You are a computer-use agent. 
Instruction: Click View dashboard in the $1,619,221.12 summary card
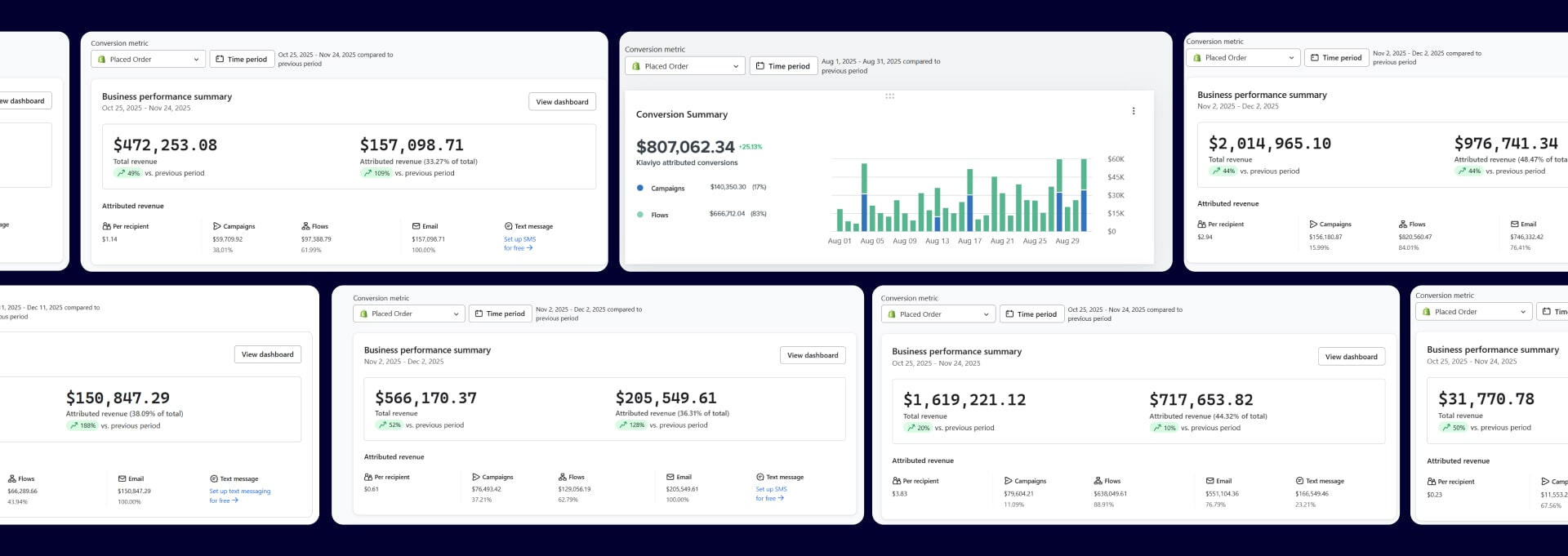click(1351, 357)
